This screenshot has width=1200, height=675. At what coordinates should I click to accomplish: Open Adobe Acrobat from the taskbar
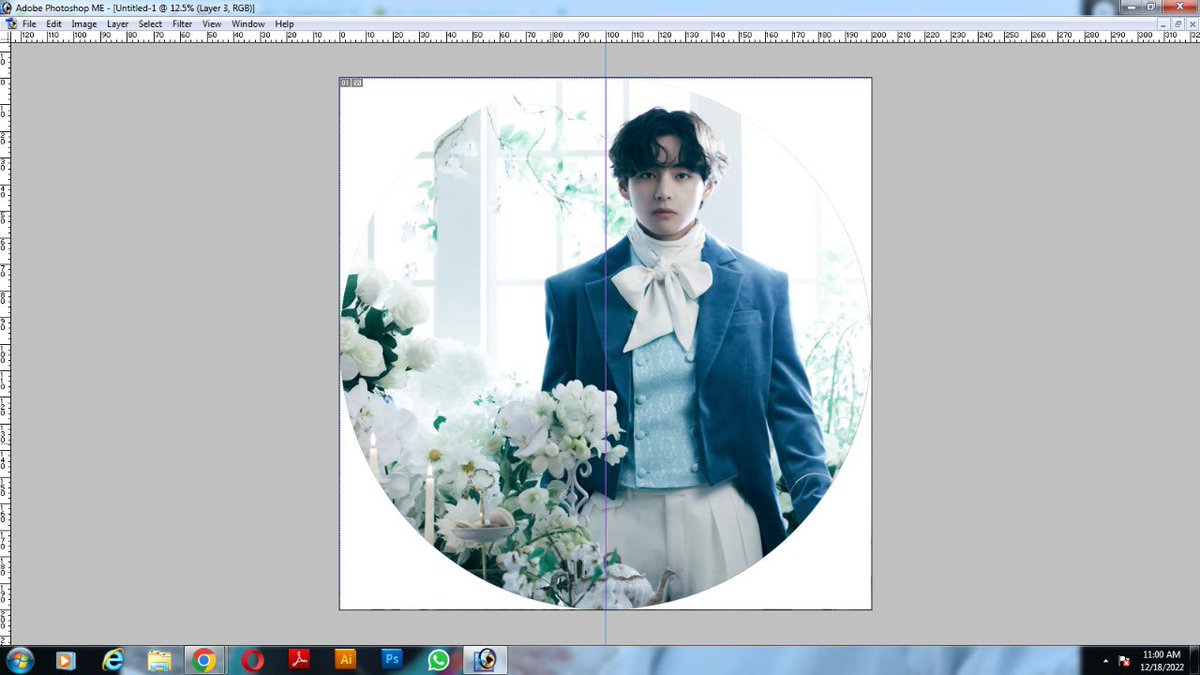point(299,660)
